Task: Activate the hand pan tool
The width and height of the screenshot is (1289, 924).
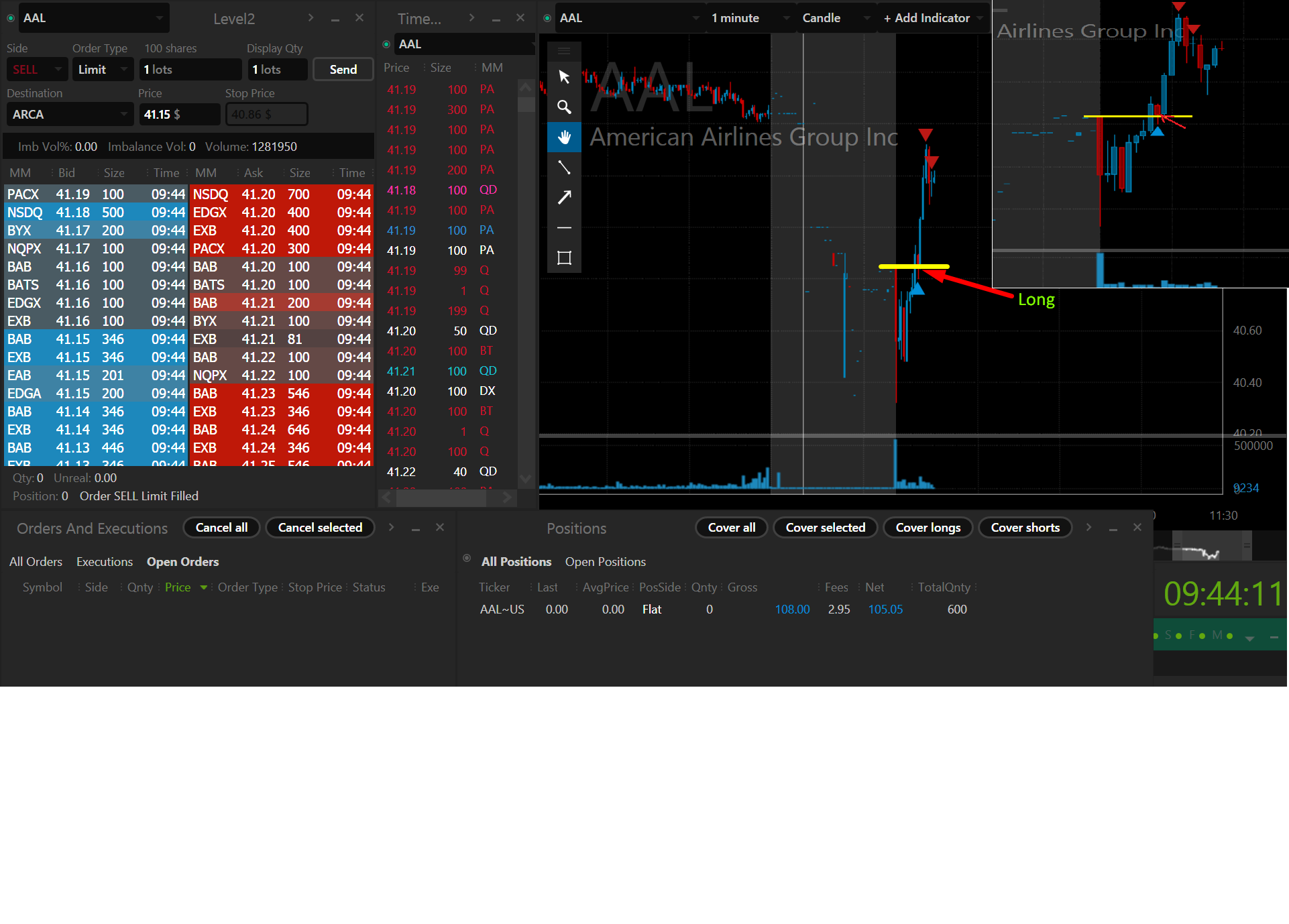Action: click(564, 137)
